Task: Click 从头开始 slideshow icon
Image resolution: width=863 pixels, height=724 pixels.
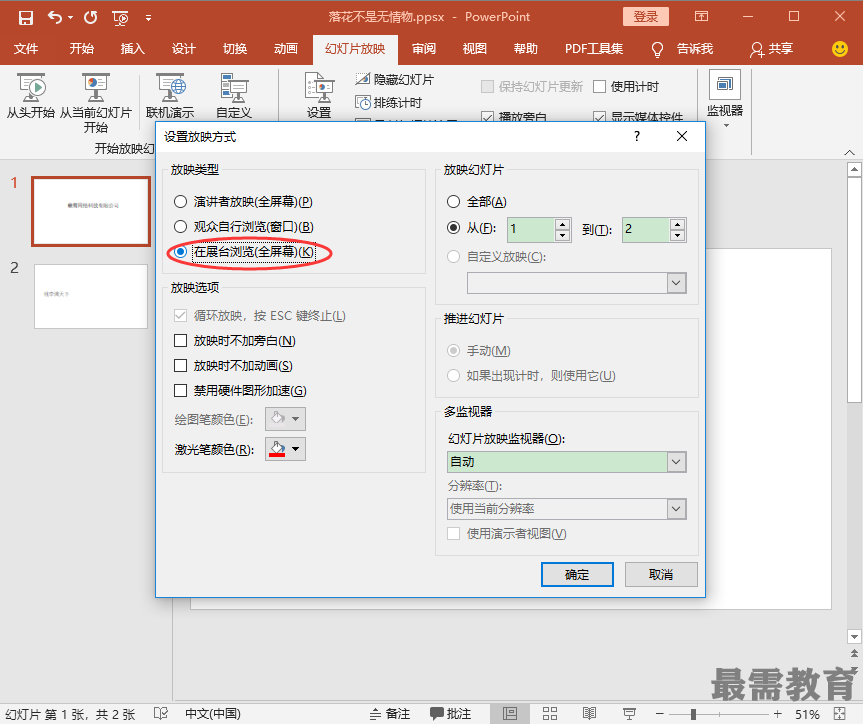Action: pos(31,97)
